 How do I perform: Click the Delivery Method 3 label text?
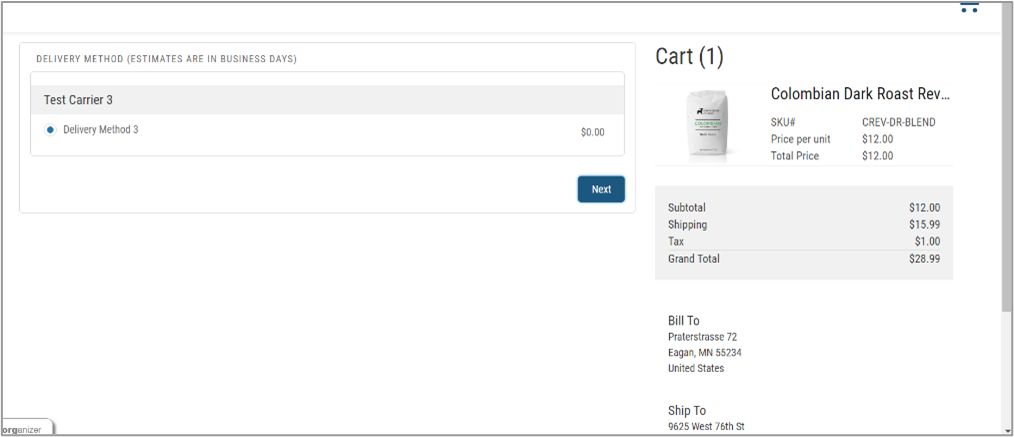pos(101,129)
